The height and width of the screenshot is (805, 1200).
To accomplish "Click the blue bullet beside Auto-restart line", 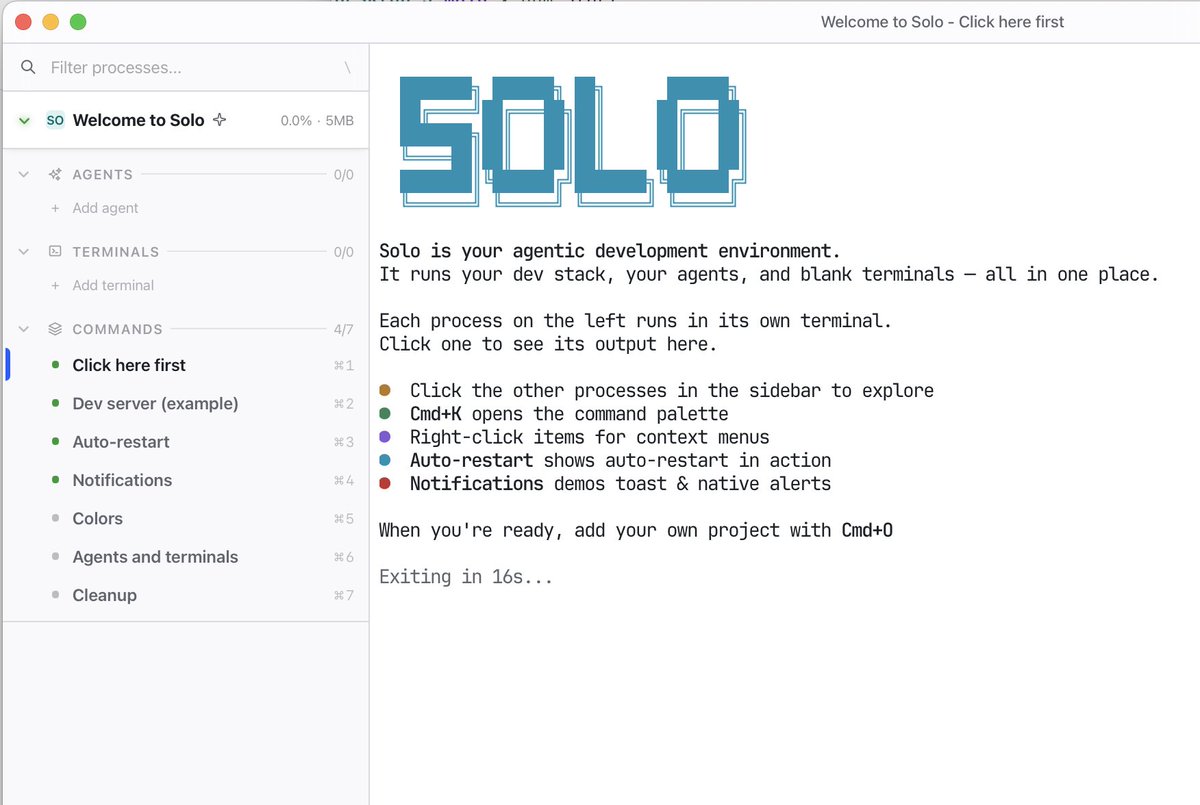I will point(385,460).
